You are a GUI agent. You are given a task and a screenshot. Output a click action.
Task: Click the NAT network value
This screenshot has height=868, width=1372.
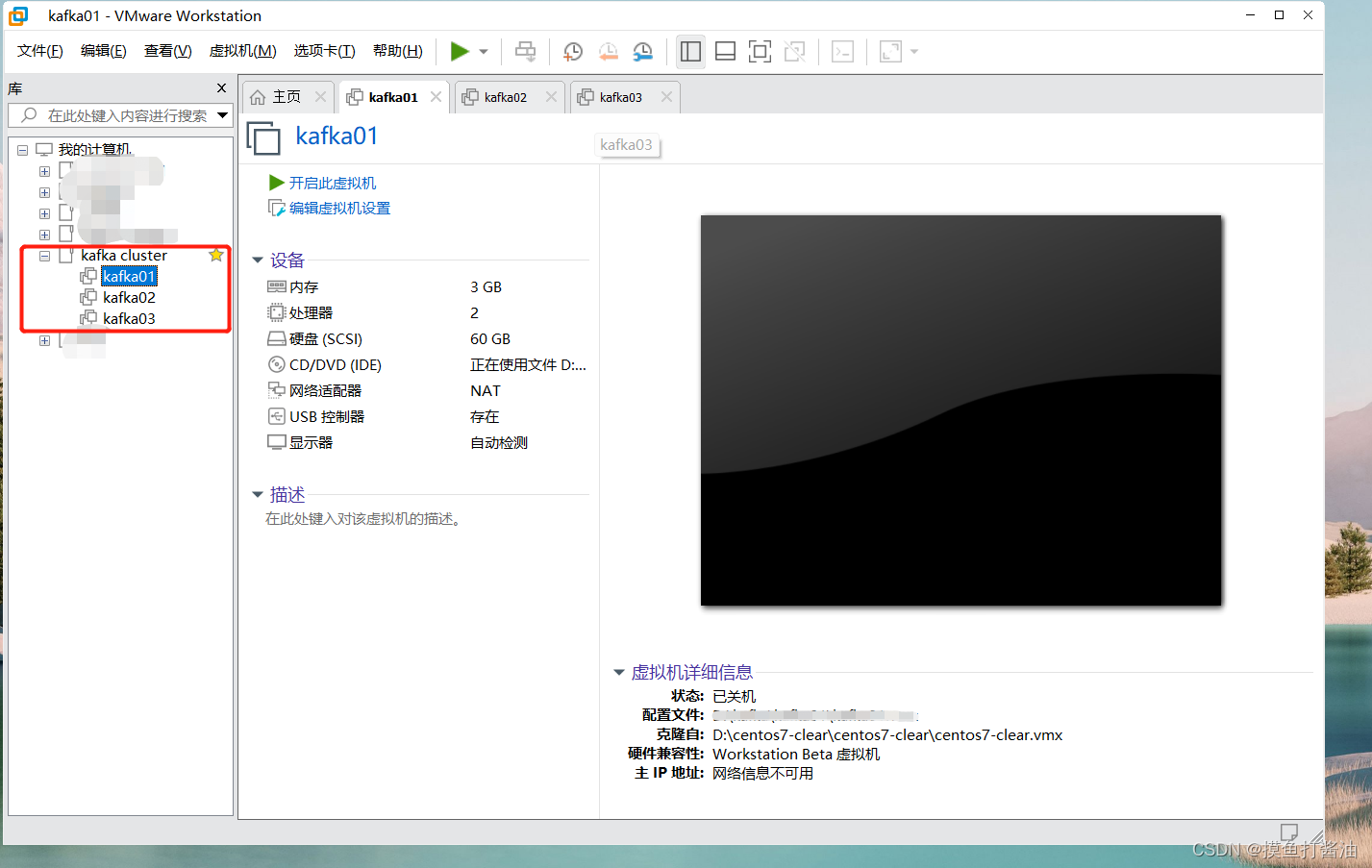(x=485, y=391)
